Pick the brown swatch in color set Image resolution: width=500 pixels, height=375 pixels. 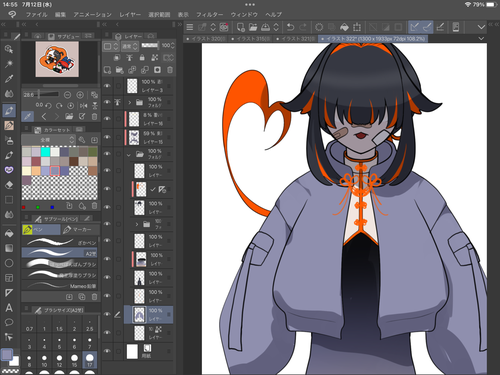tap(74, 161)
